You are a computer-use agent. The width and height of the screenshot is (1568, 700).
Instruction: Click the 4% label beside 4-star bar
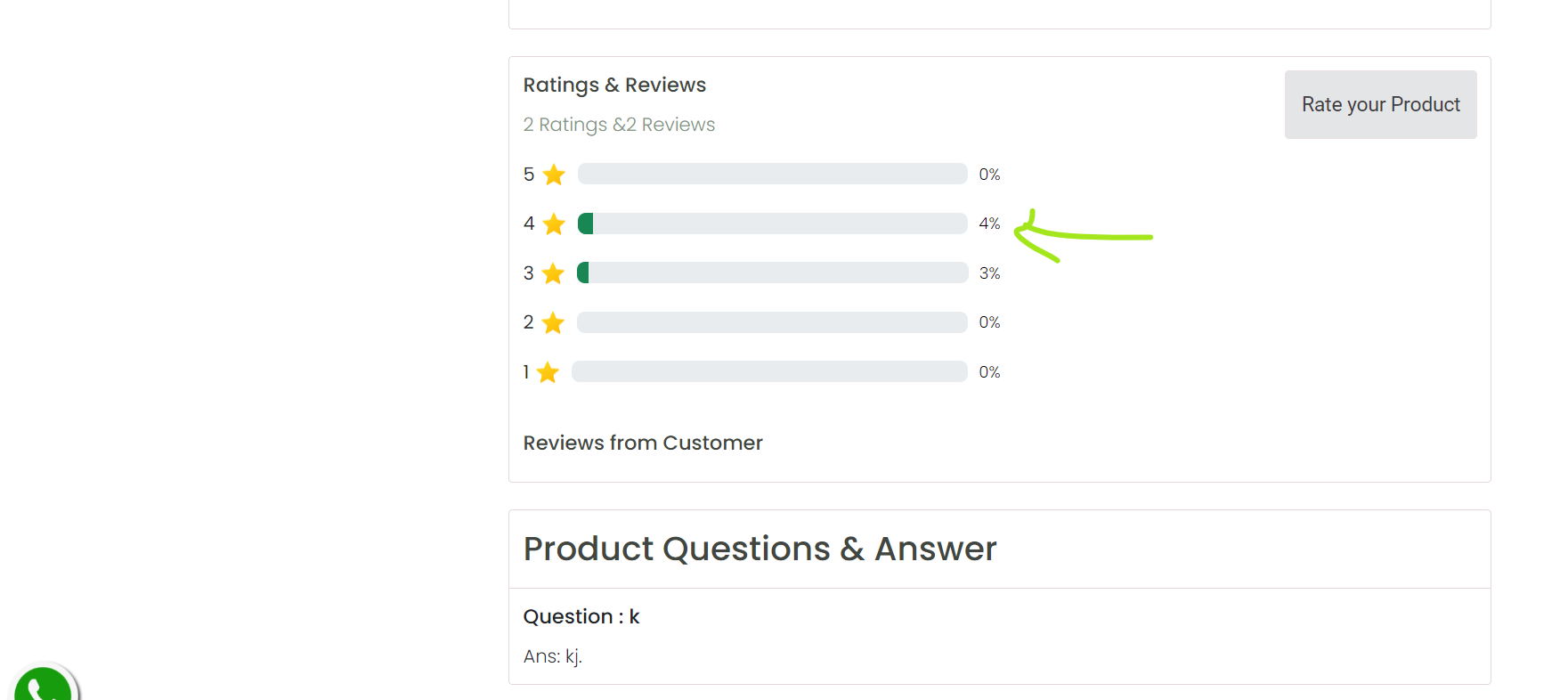tap(989, 224)
